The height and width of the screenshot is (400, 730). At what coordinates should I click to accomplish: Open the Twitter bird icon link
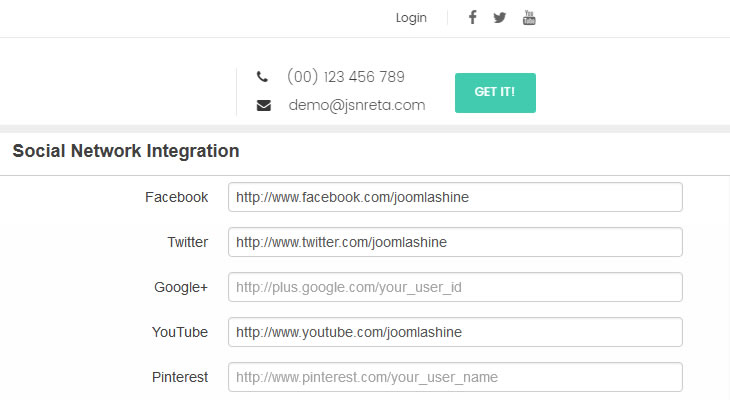point(500,17)
